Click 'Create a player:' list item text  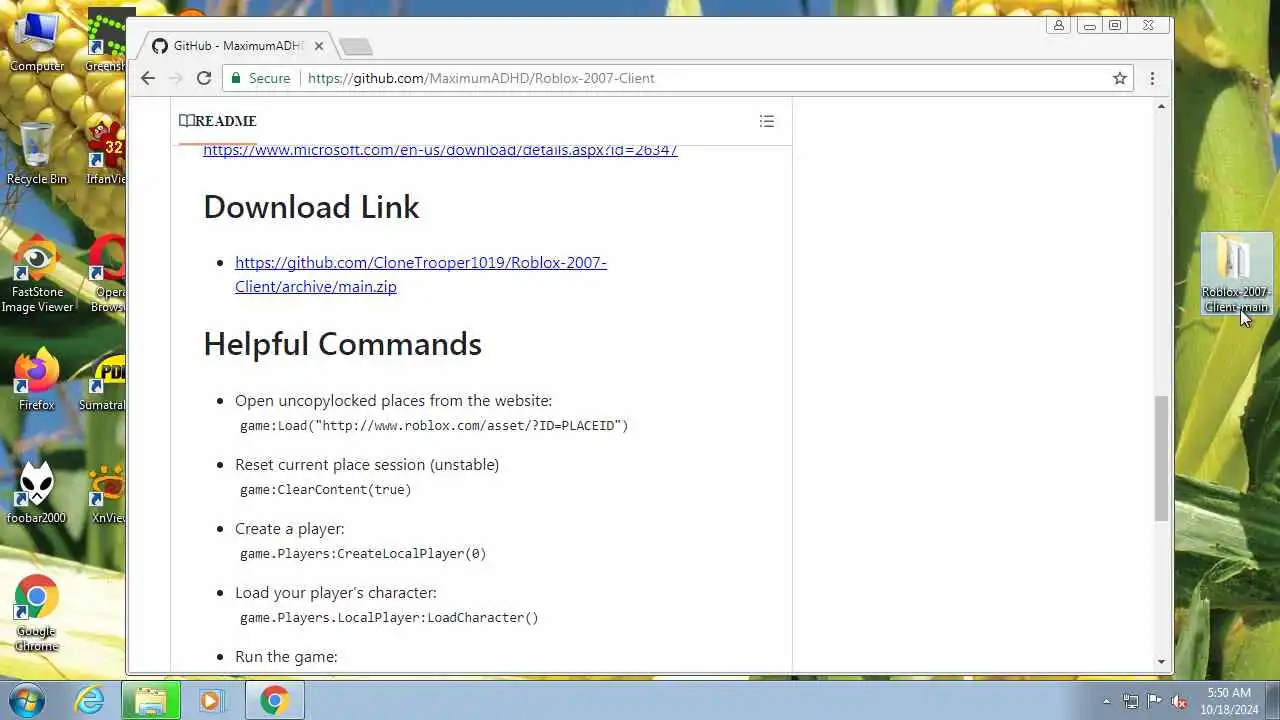[x=289, y=529]
